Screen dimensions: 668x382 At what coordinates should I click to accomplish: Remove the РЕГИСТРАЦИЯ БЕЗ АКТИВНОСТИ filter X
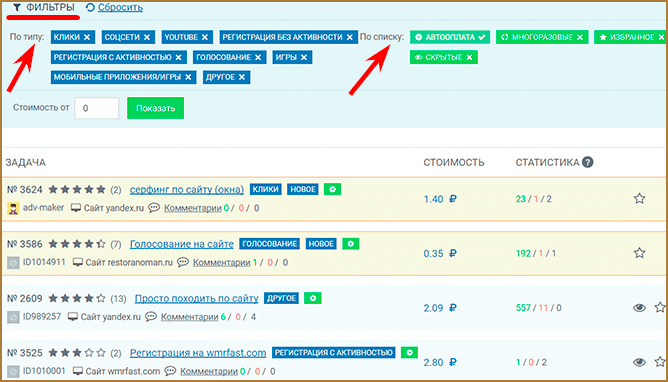(x=350, y=37)
